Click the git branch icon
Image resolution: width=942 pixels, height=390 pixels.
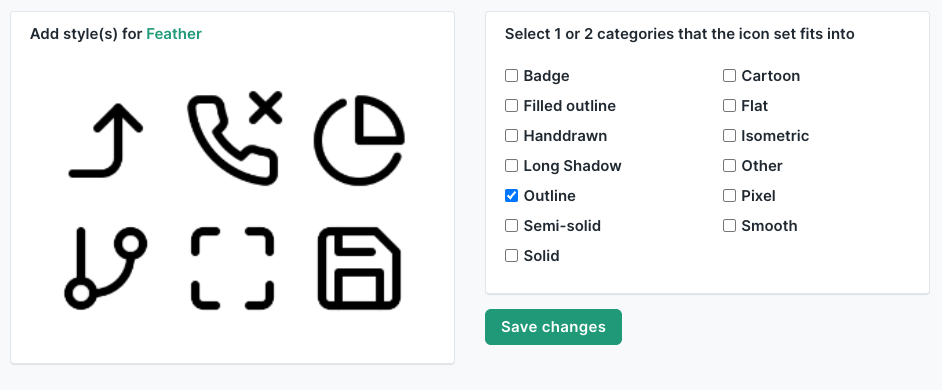(106, 269)
